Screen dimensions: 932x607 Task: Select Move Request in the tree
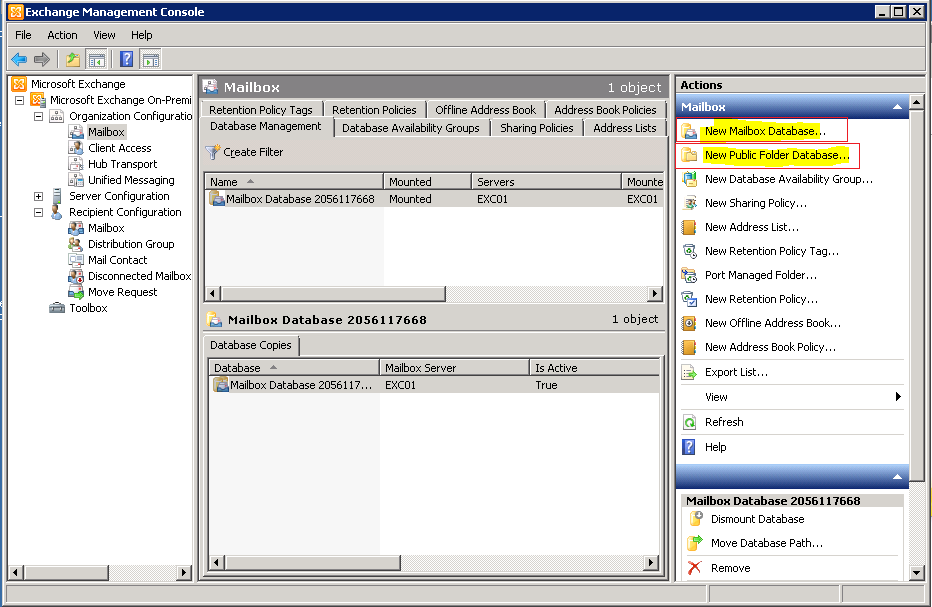122,292
